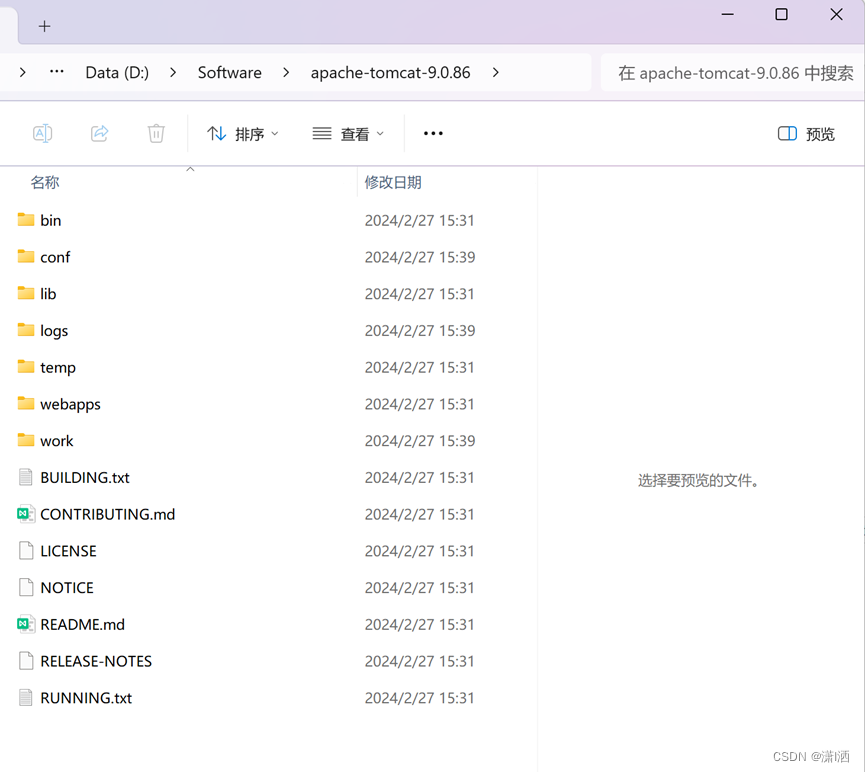Sort by Date modified (修改日期) column header
This screenshot has height=772, width=865.
click(x=393, y=182)
